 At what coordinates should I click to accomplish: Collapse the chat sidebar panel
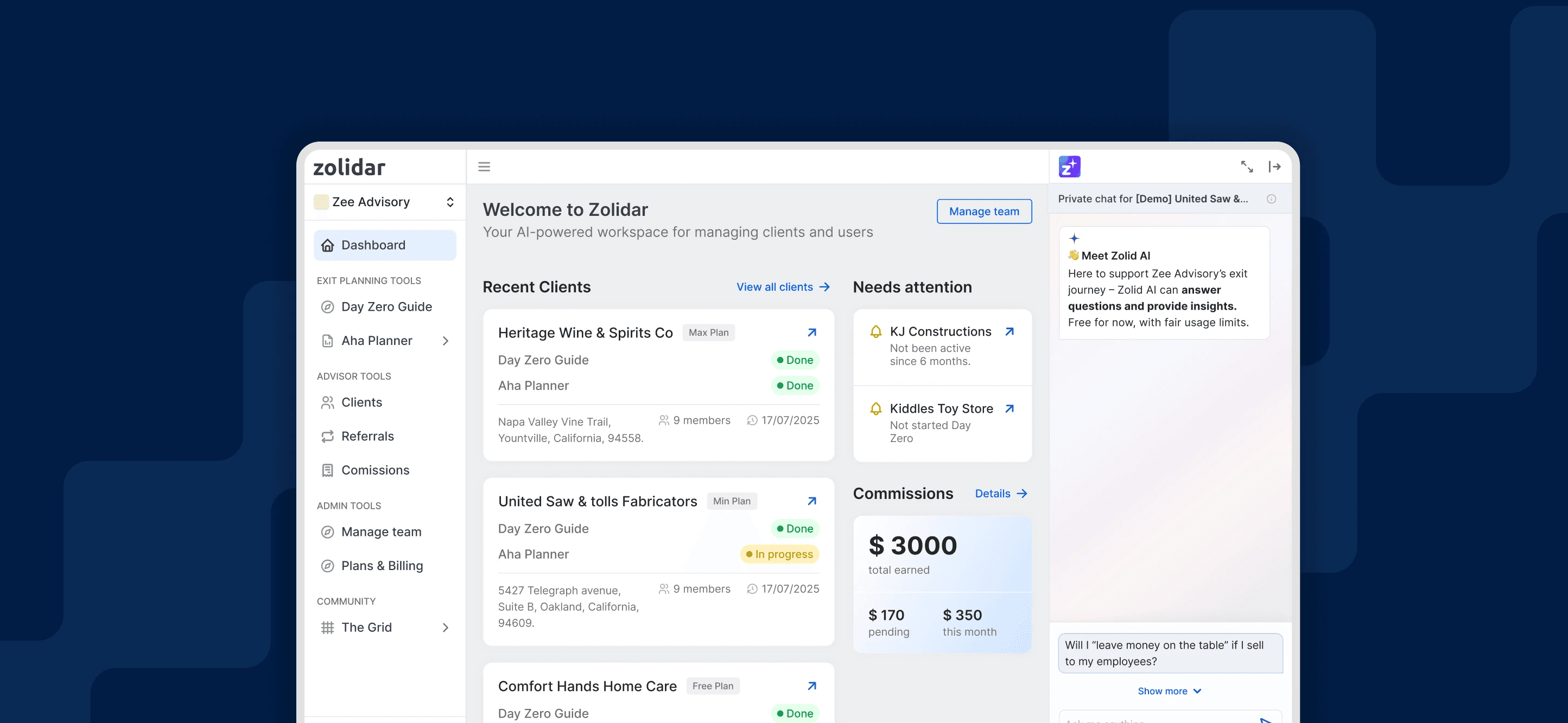coord(1274,167)
